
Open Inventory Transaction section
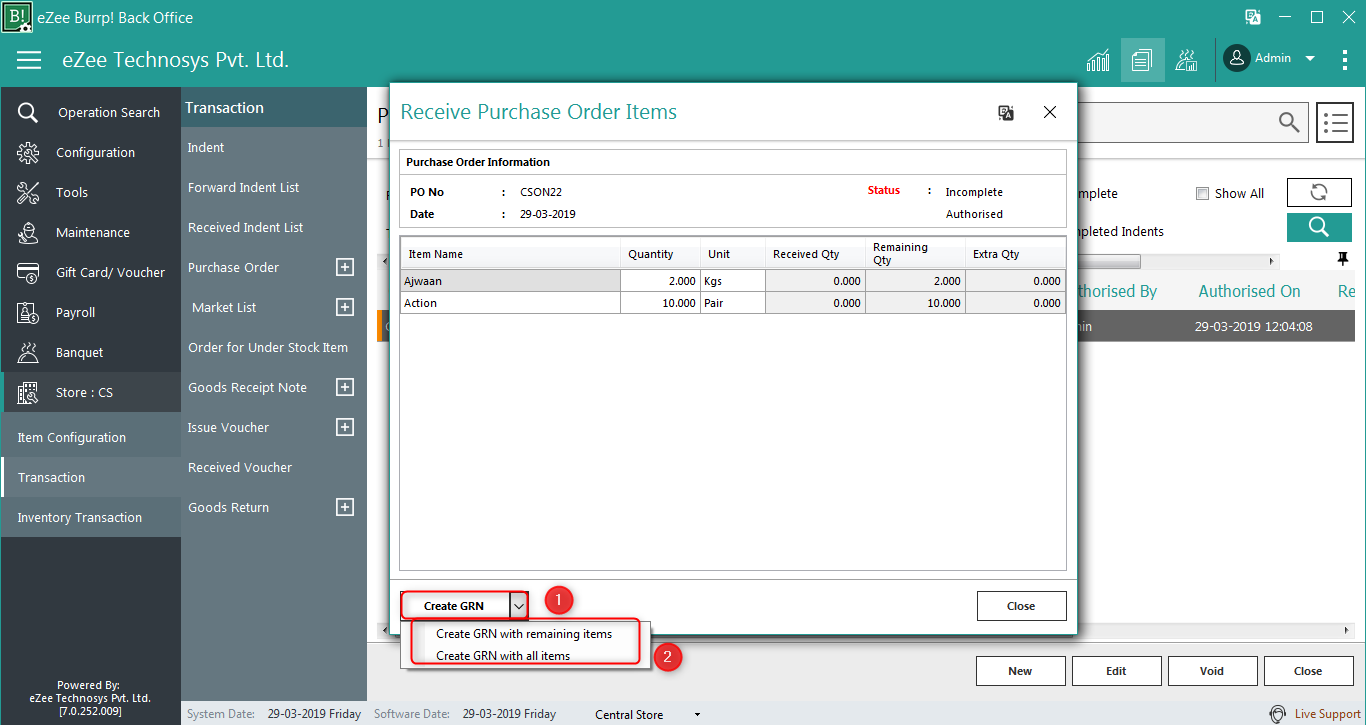coord(91,517)
